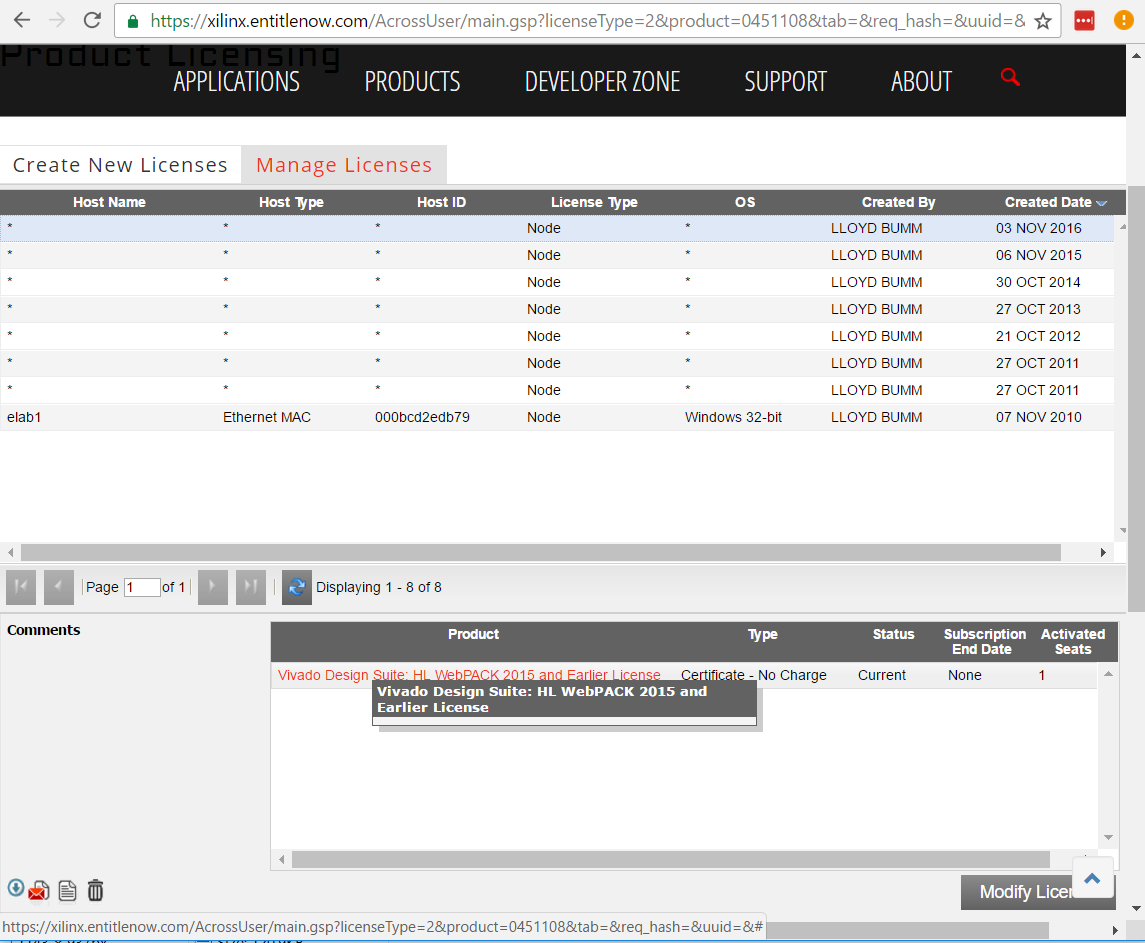Open Vivado Design Suite HL WebPACK link
The image size is (1145, 943).
click(x=469, y=675)
